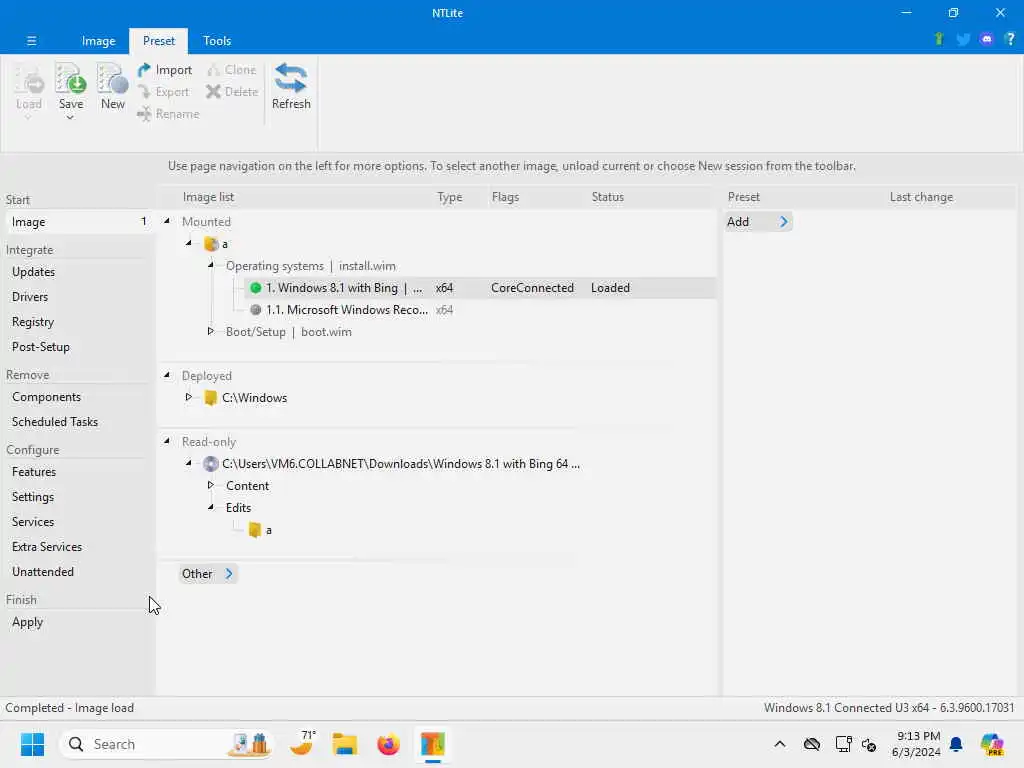Collapse the Deployed group
The image size is (1024, 768).
167,375
